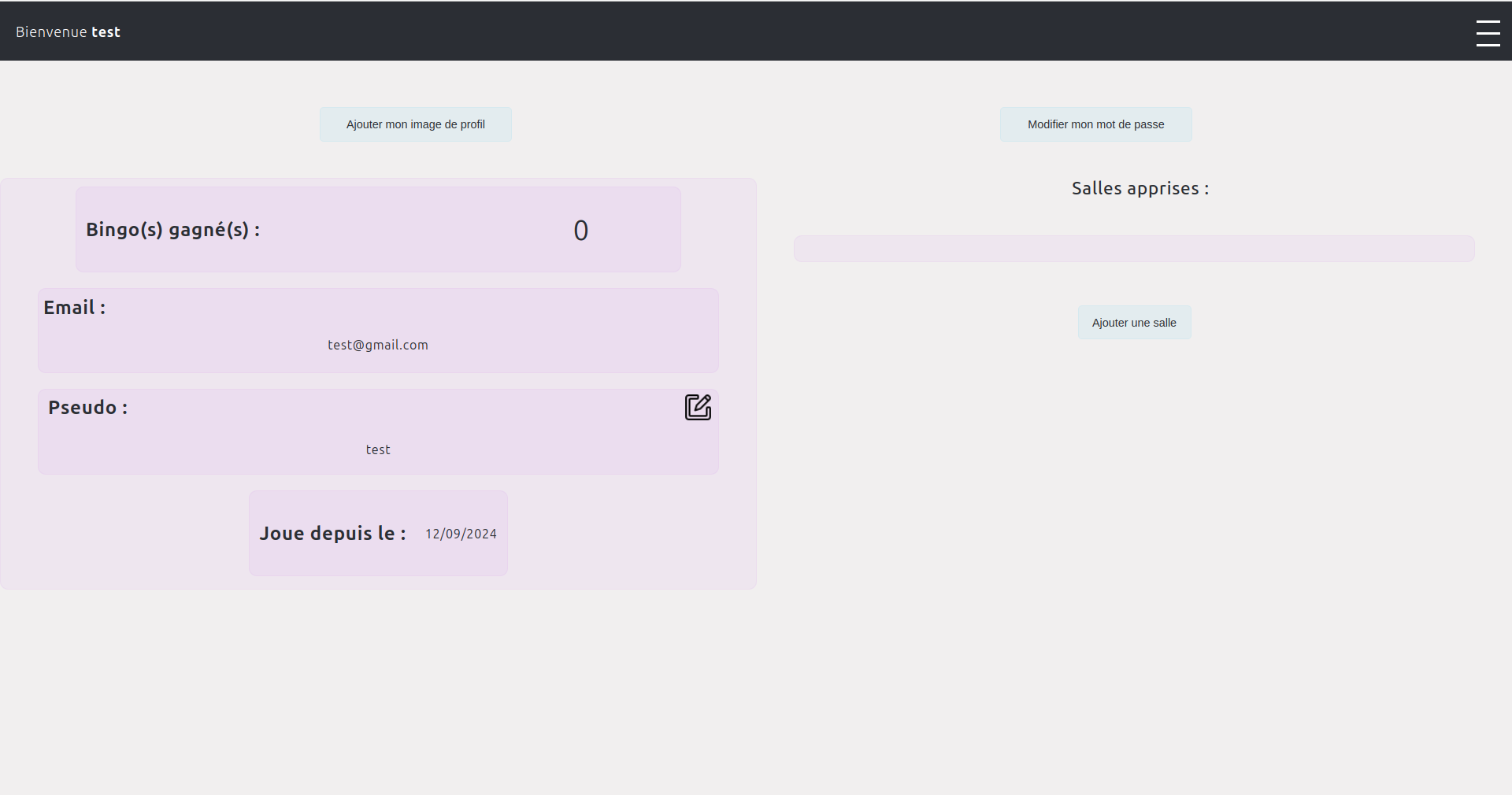Screen dimensions: 1512x795
Task: Click the 'Bienvenue test' header text
Action: click(x=68, y=31)
